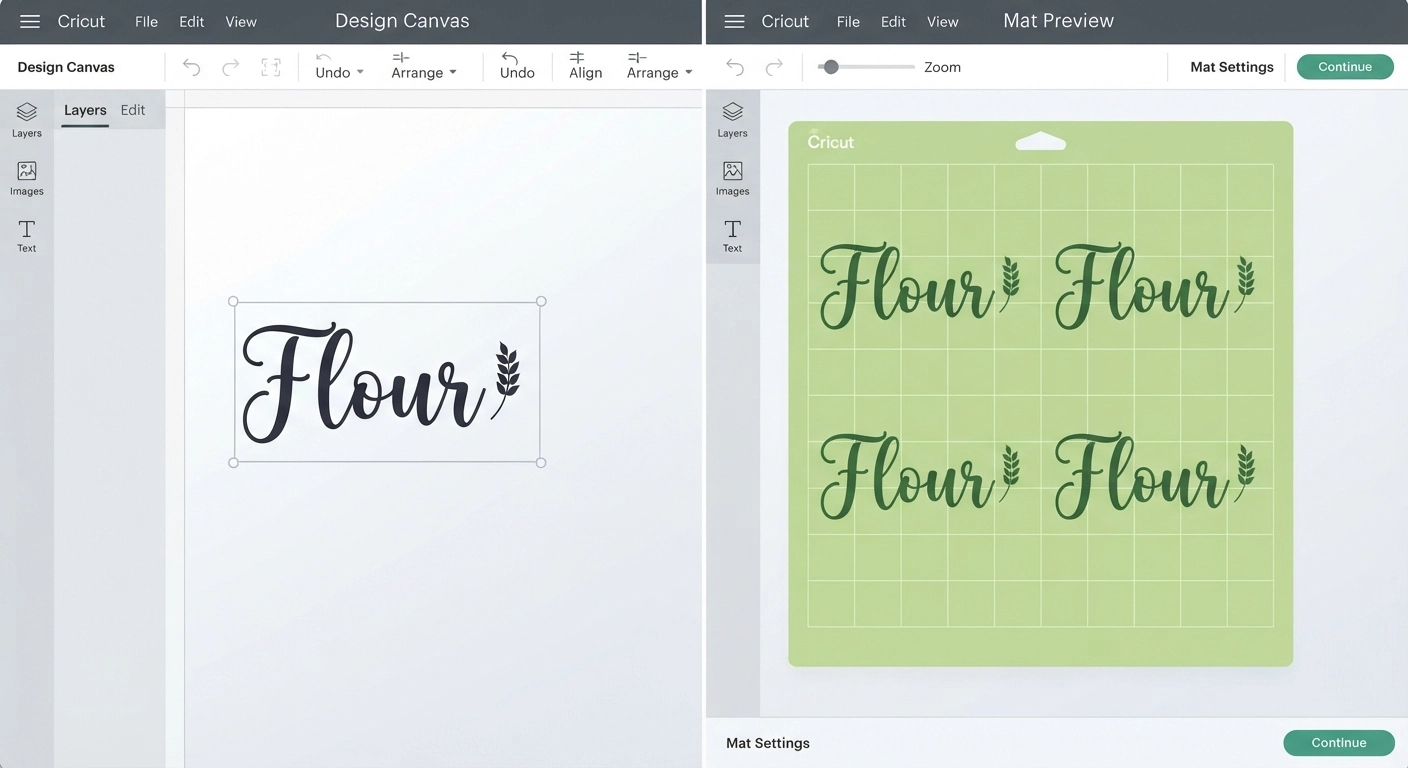Click redo arrow in Mat Preview toolbar
The image size is (1408, 768).
point(774,67)
